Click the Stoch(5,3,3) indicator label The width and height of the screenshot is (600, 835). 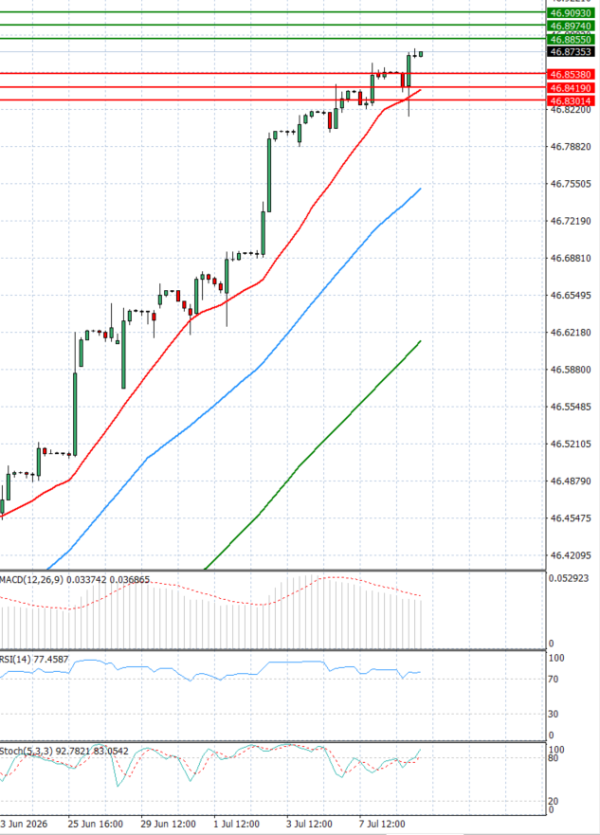tap(64, 751)
